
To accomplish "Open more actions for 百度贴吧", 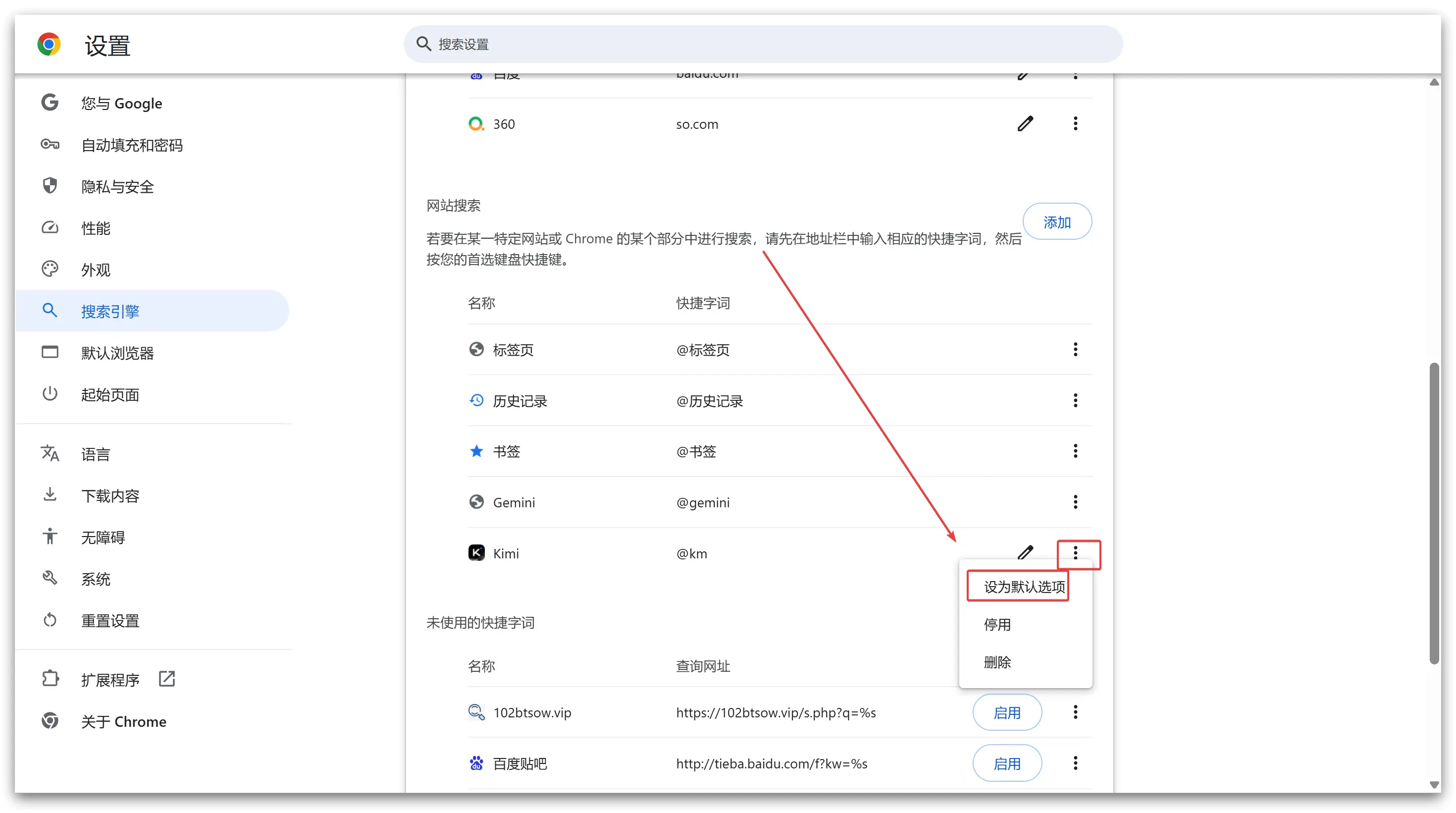I will [x=1075, y=763].
